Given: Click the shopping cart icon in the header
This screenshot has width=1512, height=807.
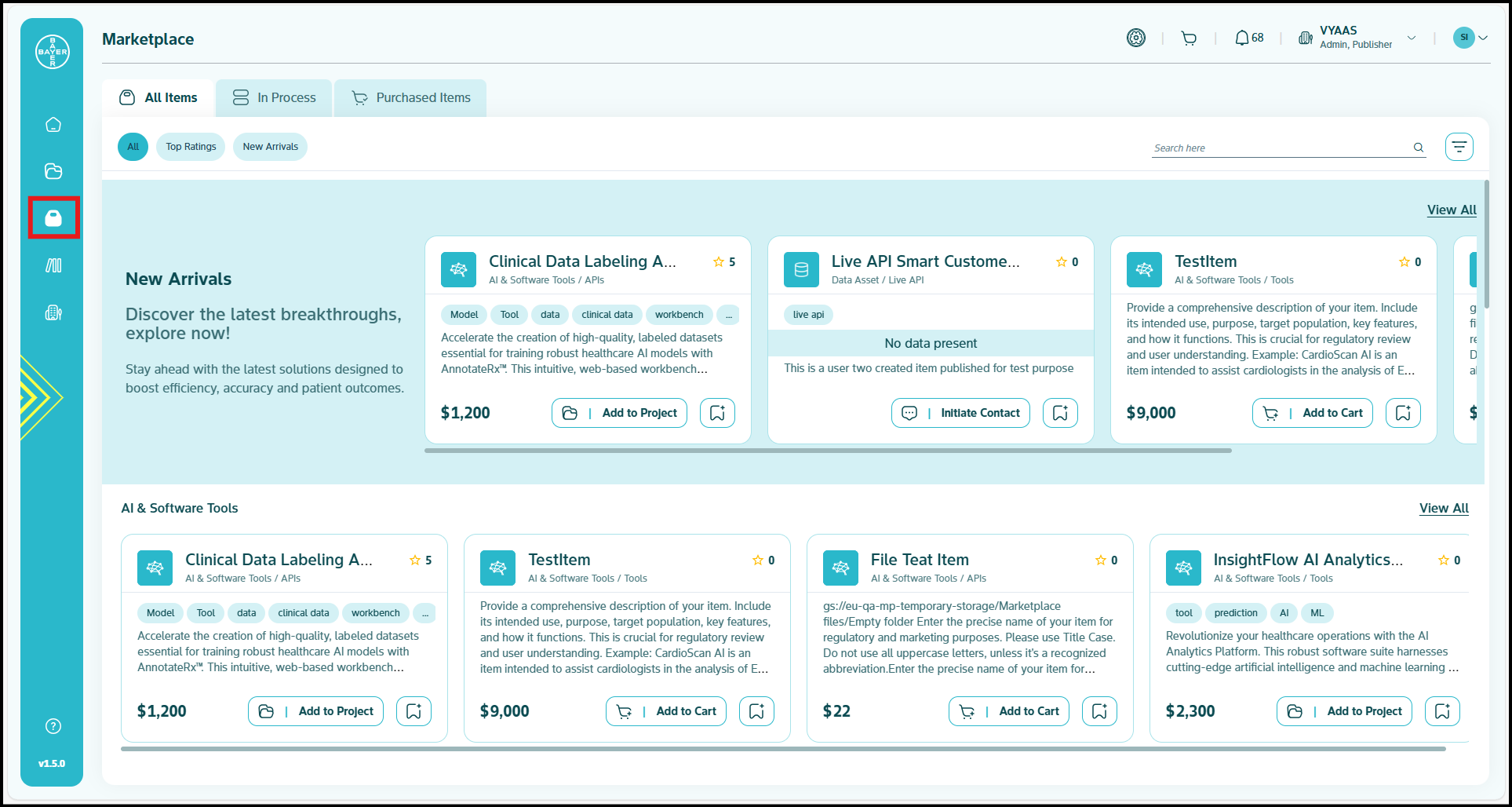Looking at the screenshot, I should (1189, 38).
